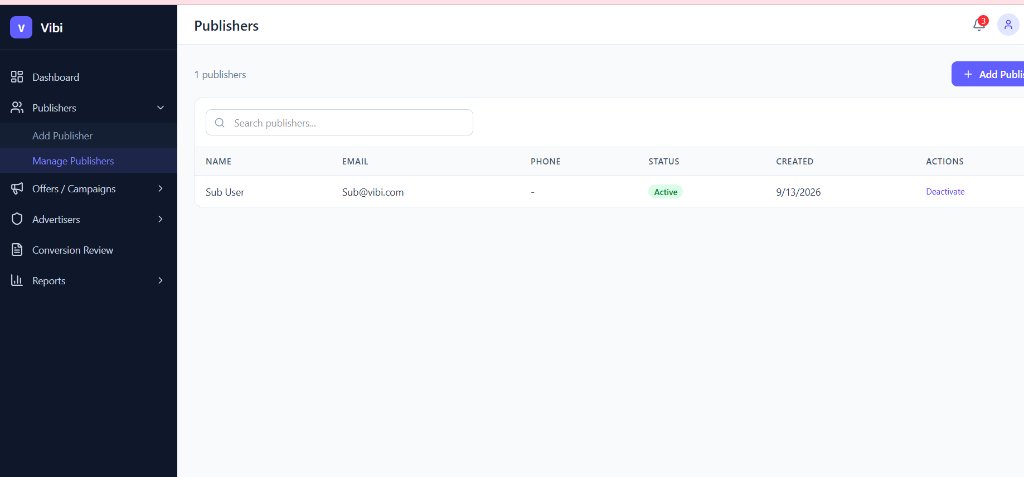The height and width of the screenshot is (477, 1024).
Task: Click the STATUS column header
Action: point(664,161)
